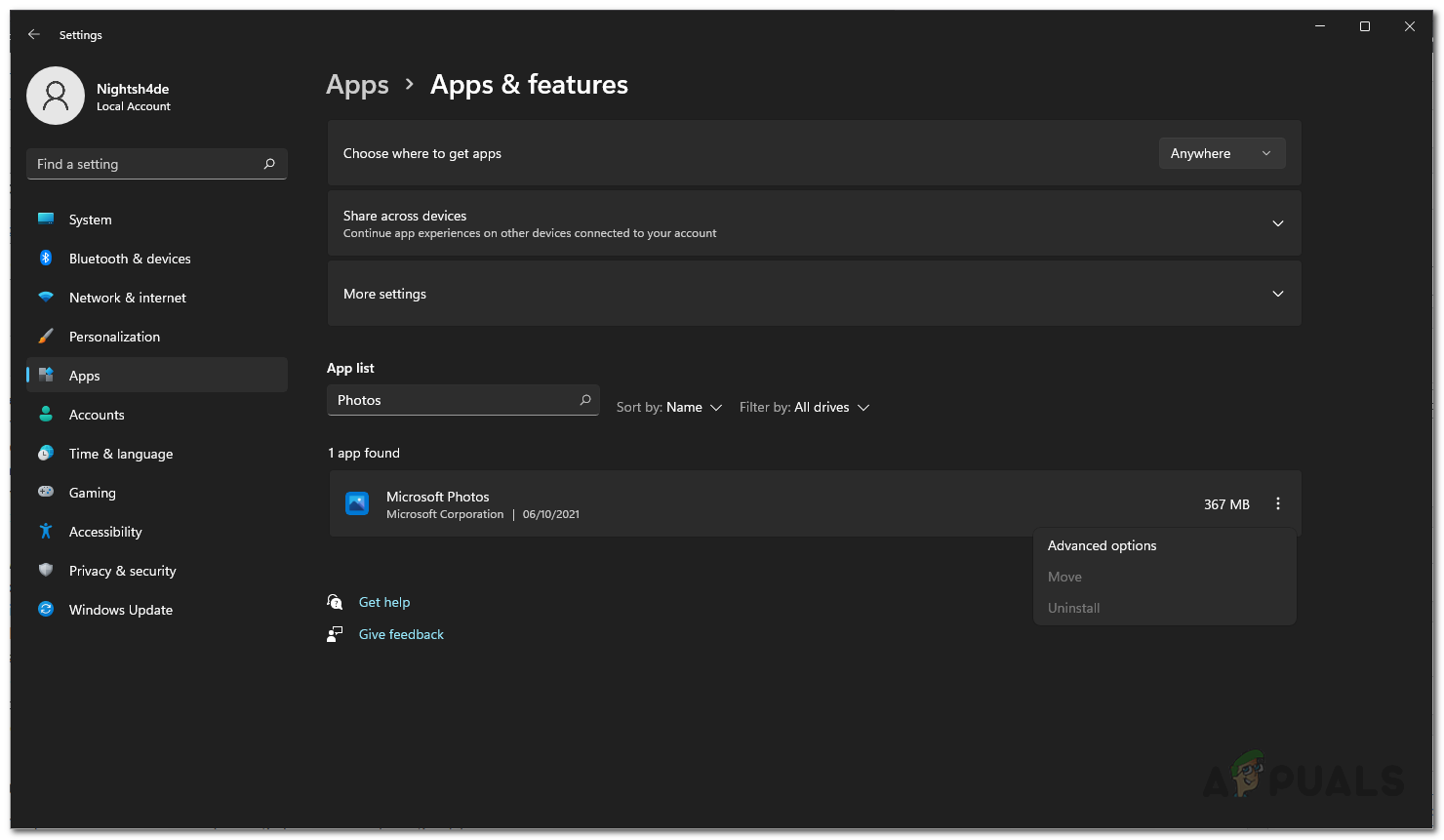Click the Microsoft Photos app icon
Viewport: 1444px width, 840px height.
tap(357, 504)
